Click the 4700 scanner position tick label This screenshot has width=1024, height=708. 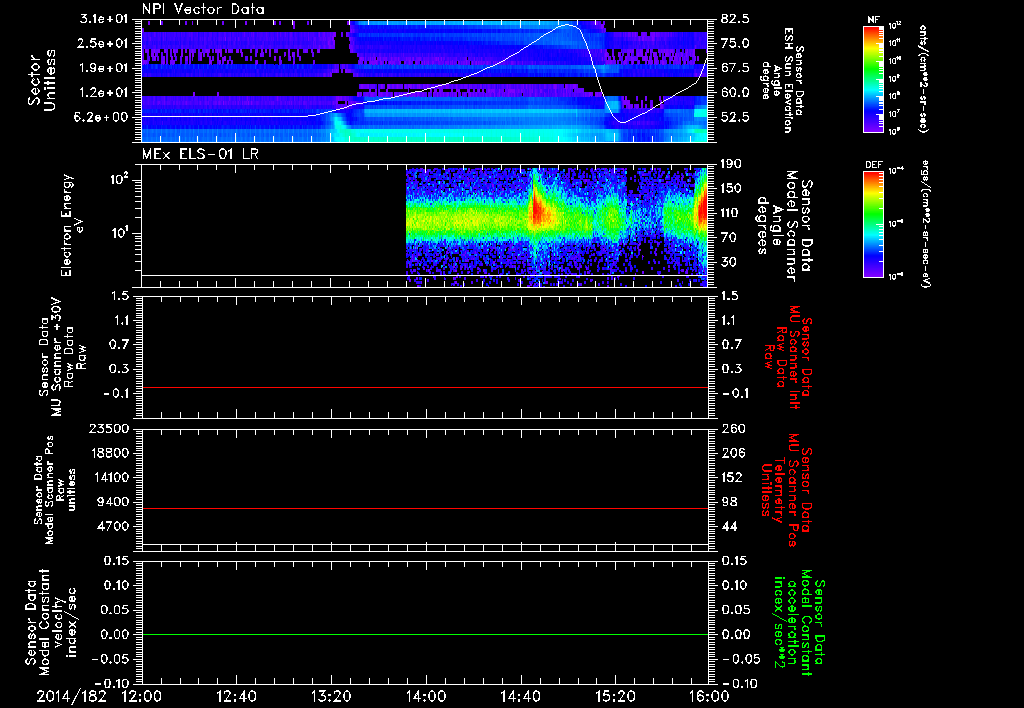114,526
